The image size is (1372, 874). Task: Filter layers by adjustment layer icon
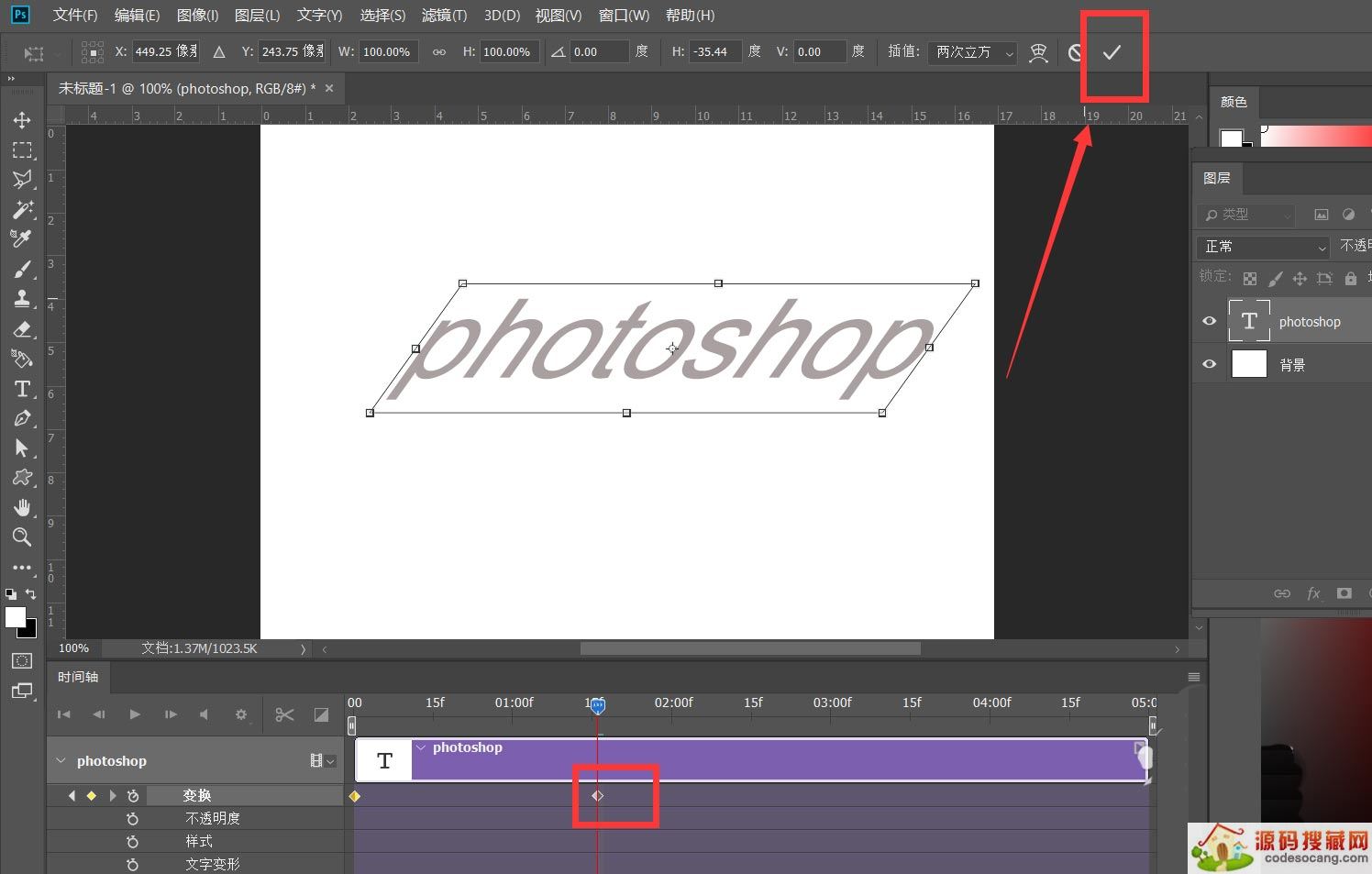coord(1348,215)
